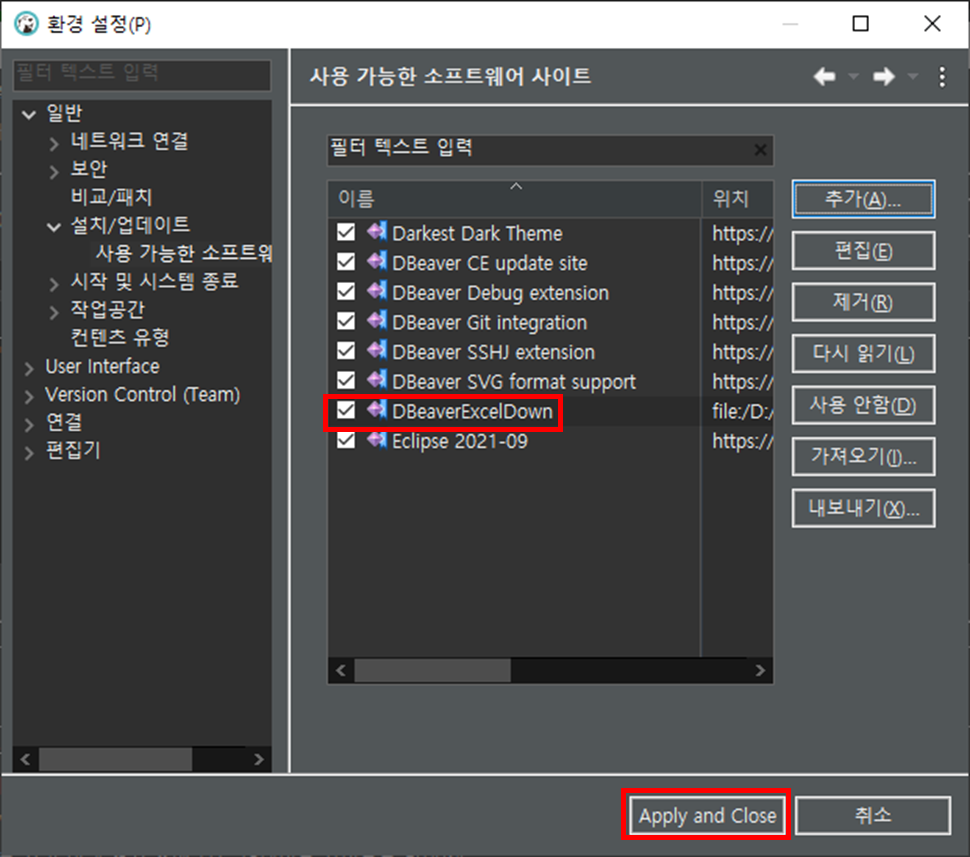Click the preferences tree filter text field
The height and width of the screenshot is (857, 970).
click(x=142, y=74)
